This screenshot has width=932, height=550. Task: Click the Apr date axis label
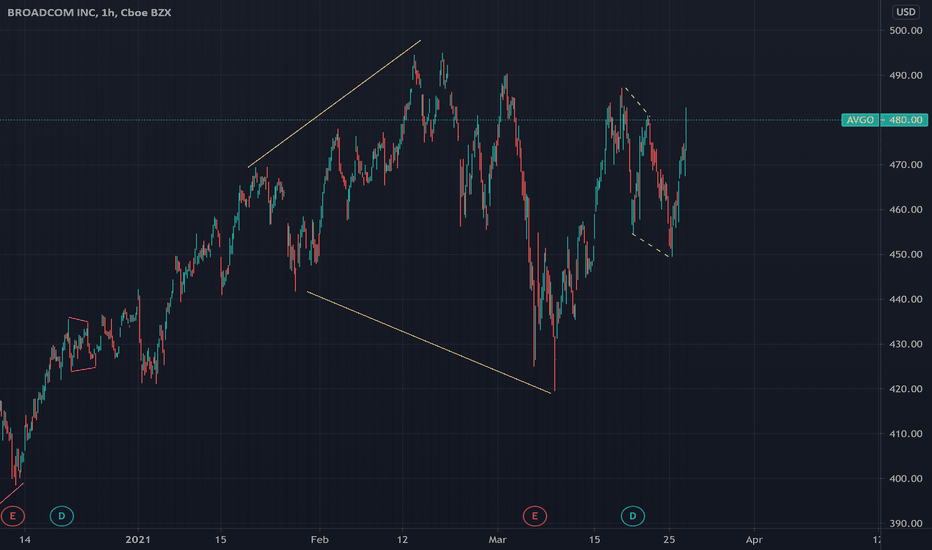coord(754,540)
